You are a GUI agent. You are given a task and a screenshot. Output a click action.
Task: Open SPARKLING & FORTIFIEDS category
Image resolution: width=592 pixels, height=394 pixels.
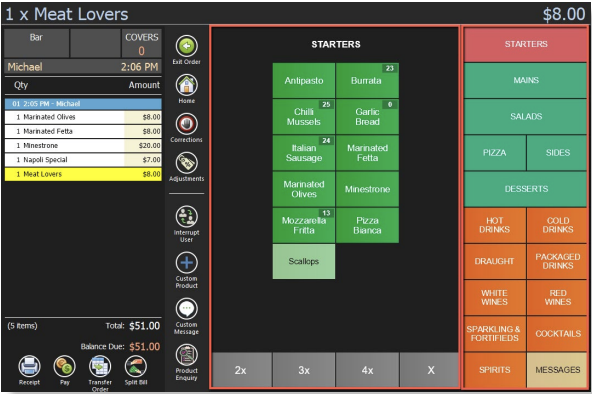[495, 334]
